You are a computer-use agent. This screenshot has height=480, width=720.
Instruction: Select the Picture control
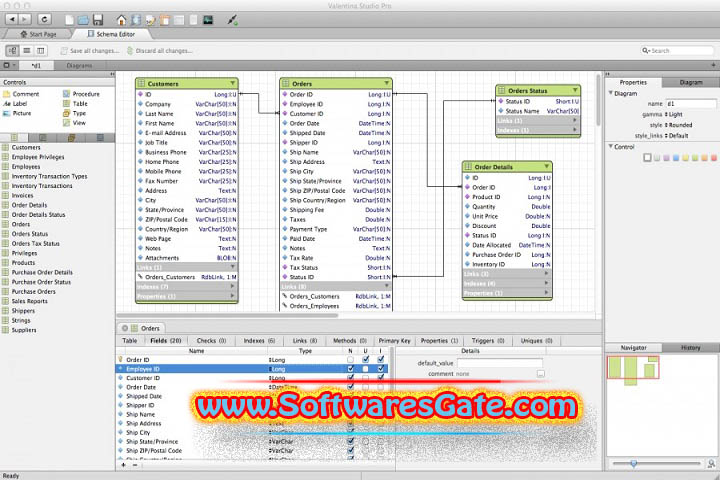coord(17,113)
